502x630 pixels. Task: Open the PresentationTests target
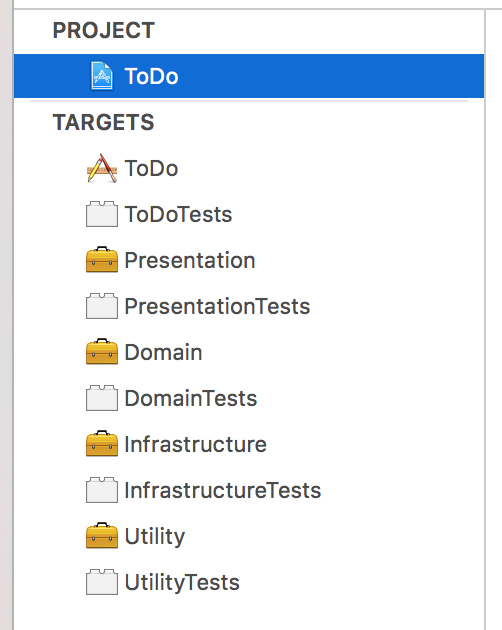pos(217,306)
